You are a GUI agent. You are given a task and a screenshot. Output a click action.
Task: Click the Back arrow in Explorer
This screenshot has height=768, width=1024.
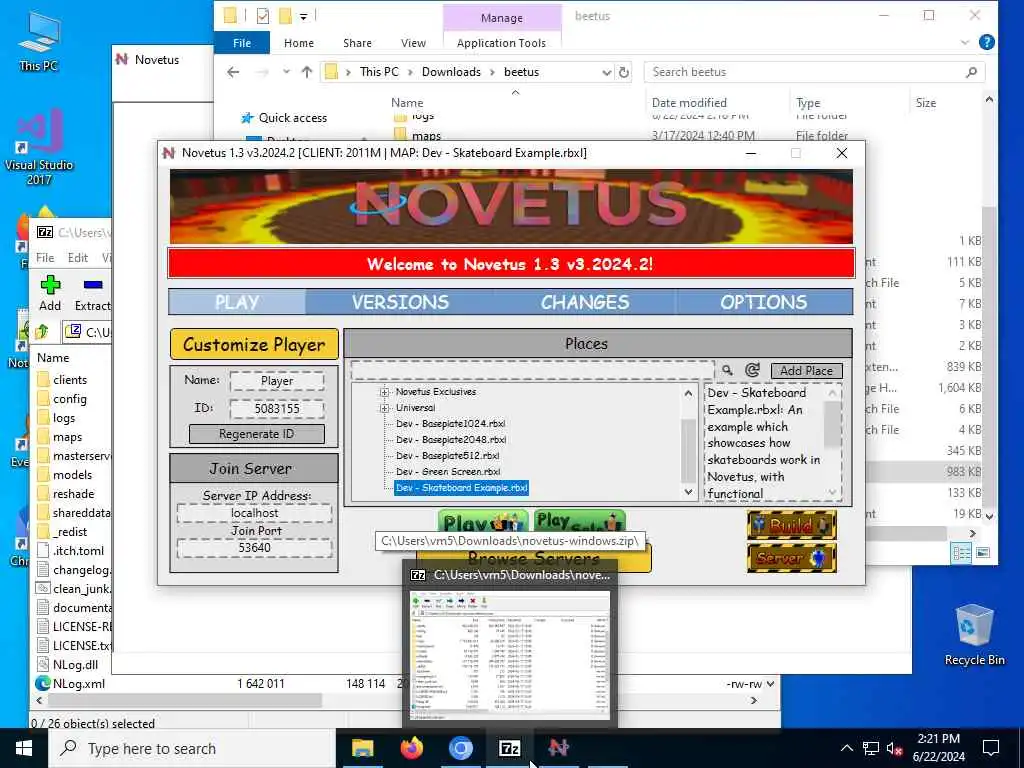click(233, 72)
